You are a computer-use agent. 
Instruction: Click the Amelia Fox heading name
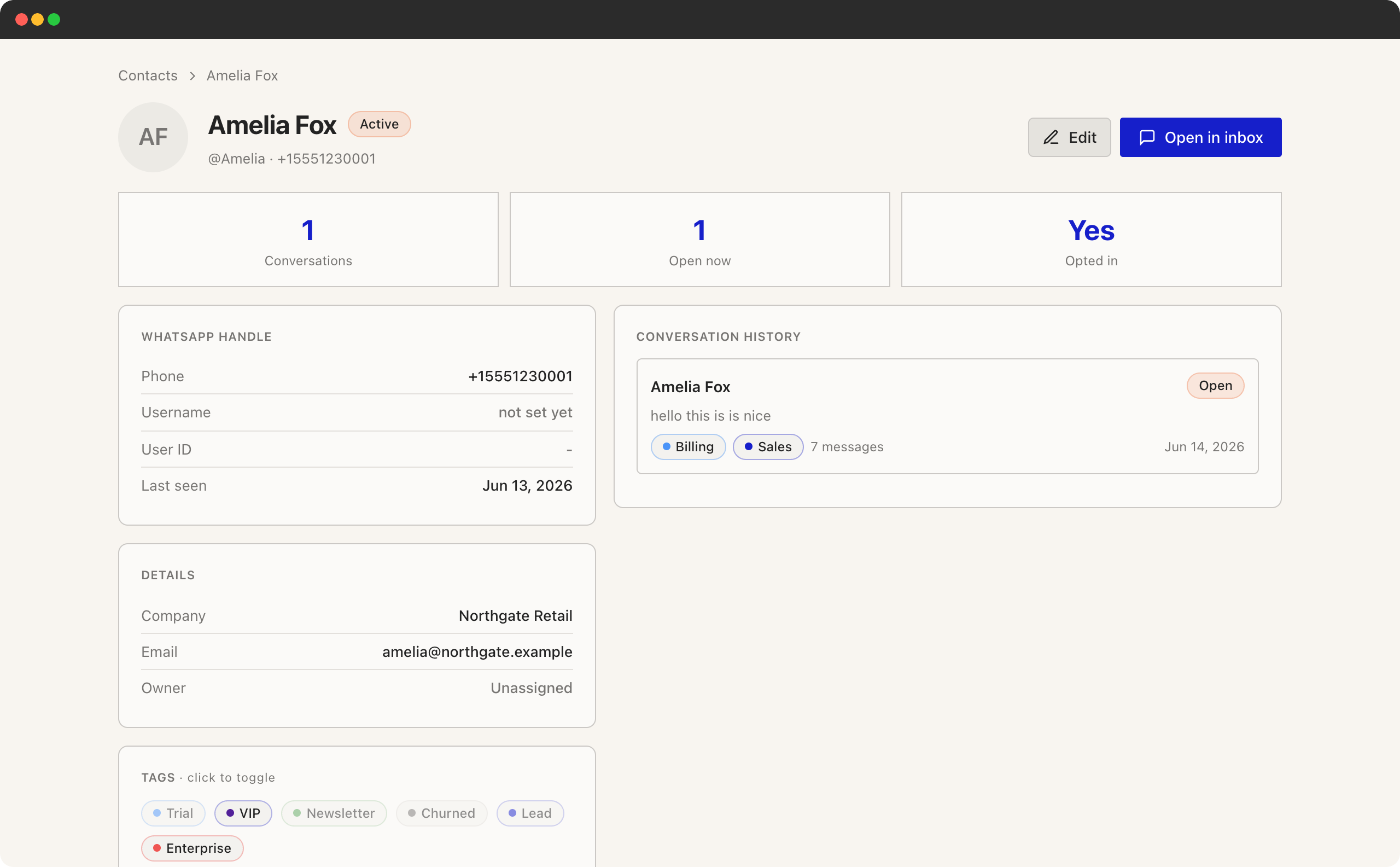point(272,125)
